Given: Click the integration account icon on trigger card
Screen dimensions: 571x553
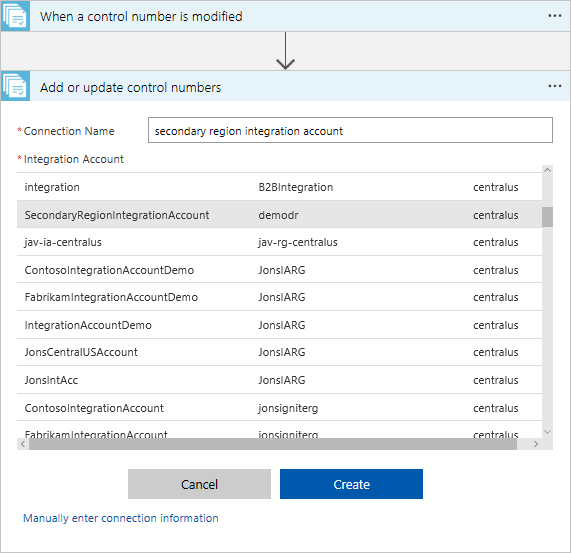Looking at the screenshot, I should 15,16.
